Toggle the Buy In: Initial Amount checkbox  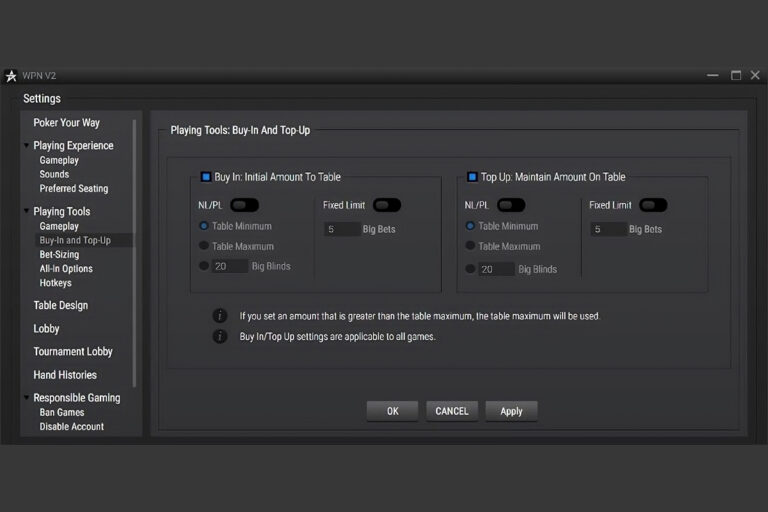coord(206,177)
